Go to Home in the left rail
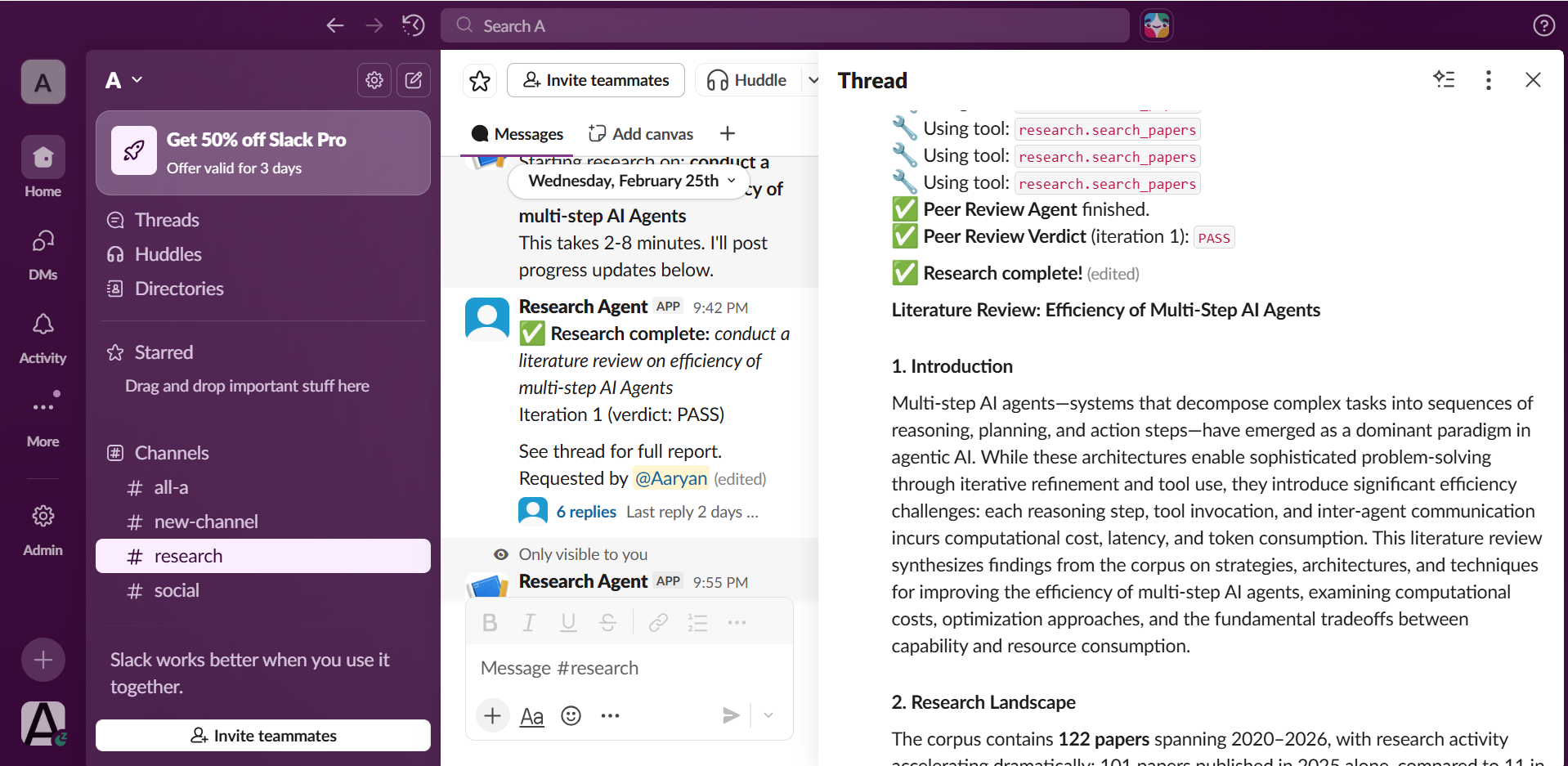 coord(43,168)
